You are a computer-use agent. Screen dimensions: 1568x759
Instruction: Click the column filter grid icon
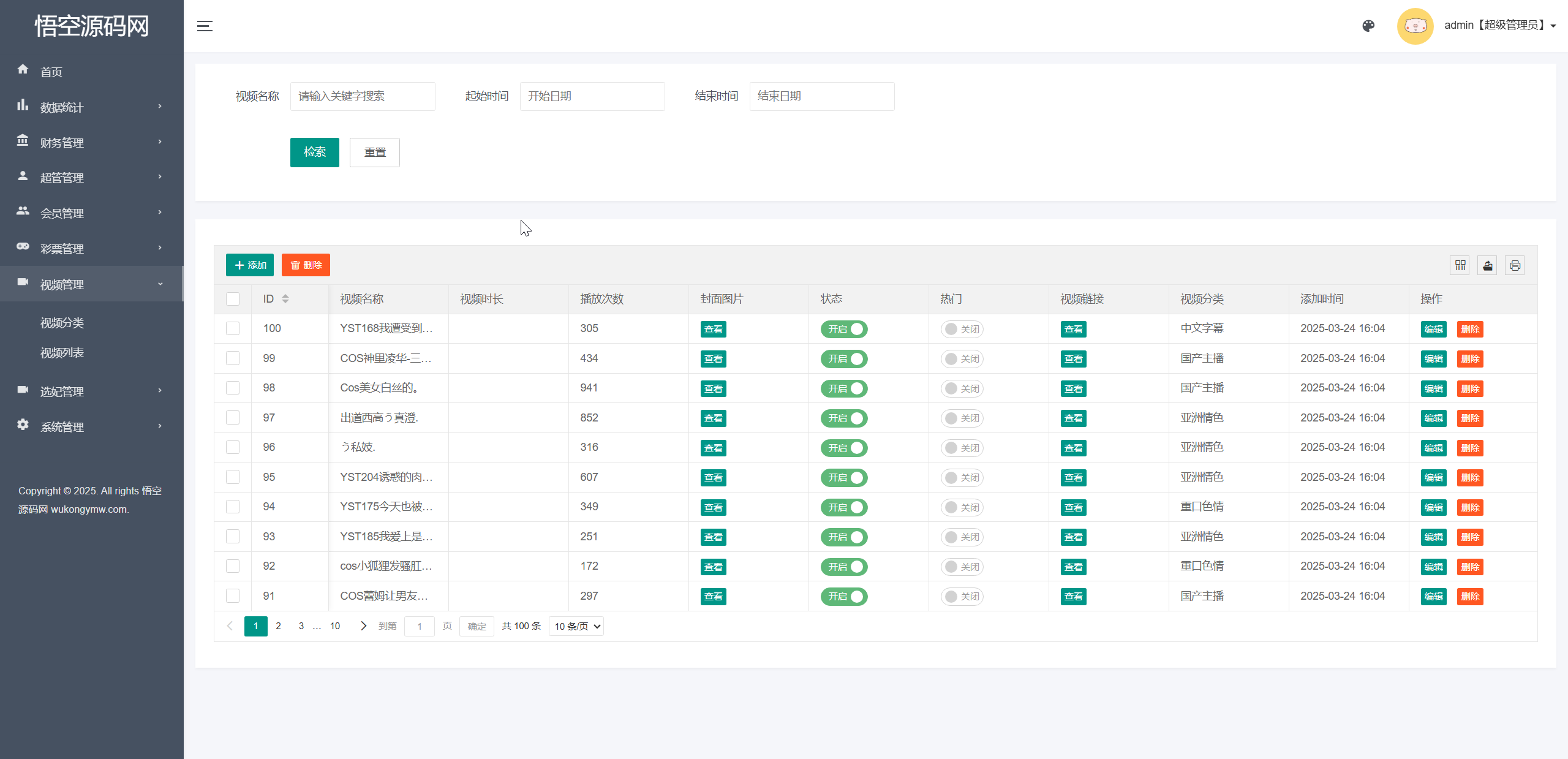1460,265
